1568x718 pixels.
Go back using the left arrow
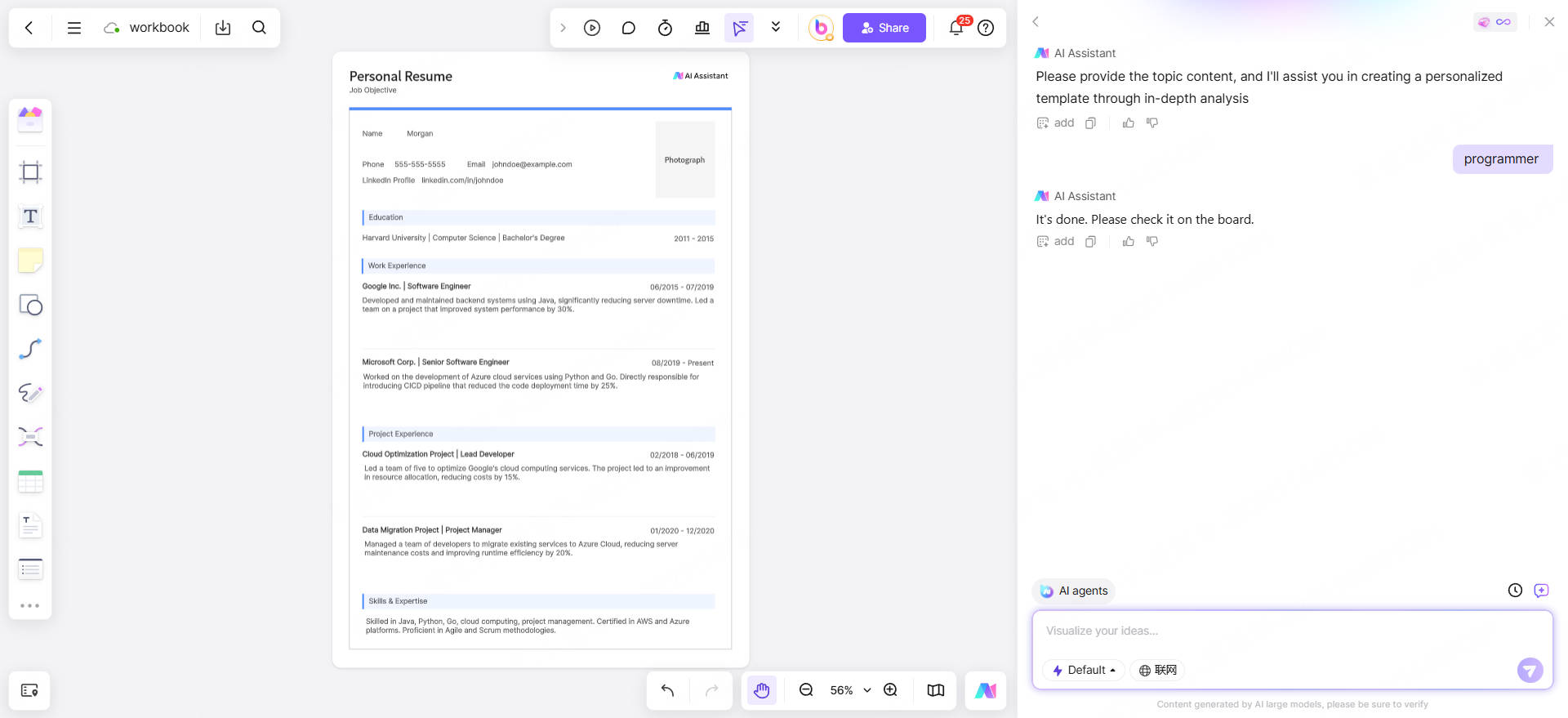pos(29,28)
